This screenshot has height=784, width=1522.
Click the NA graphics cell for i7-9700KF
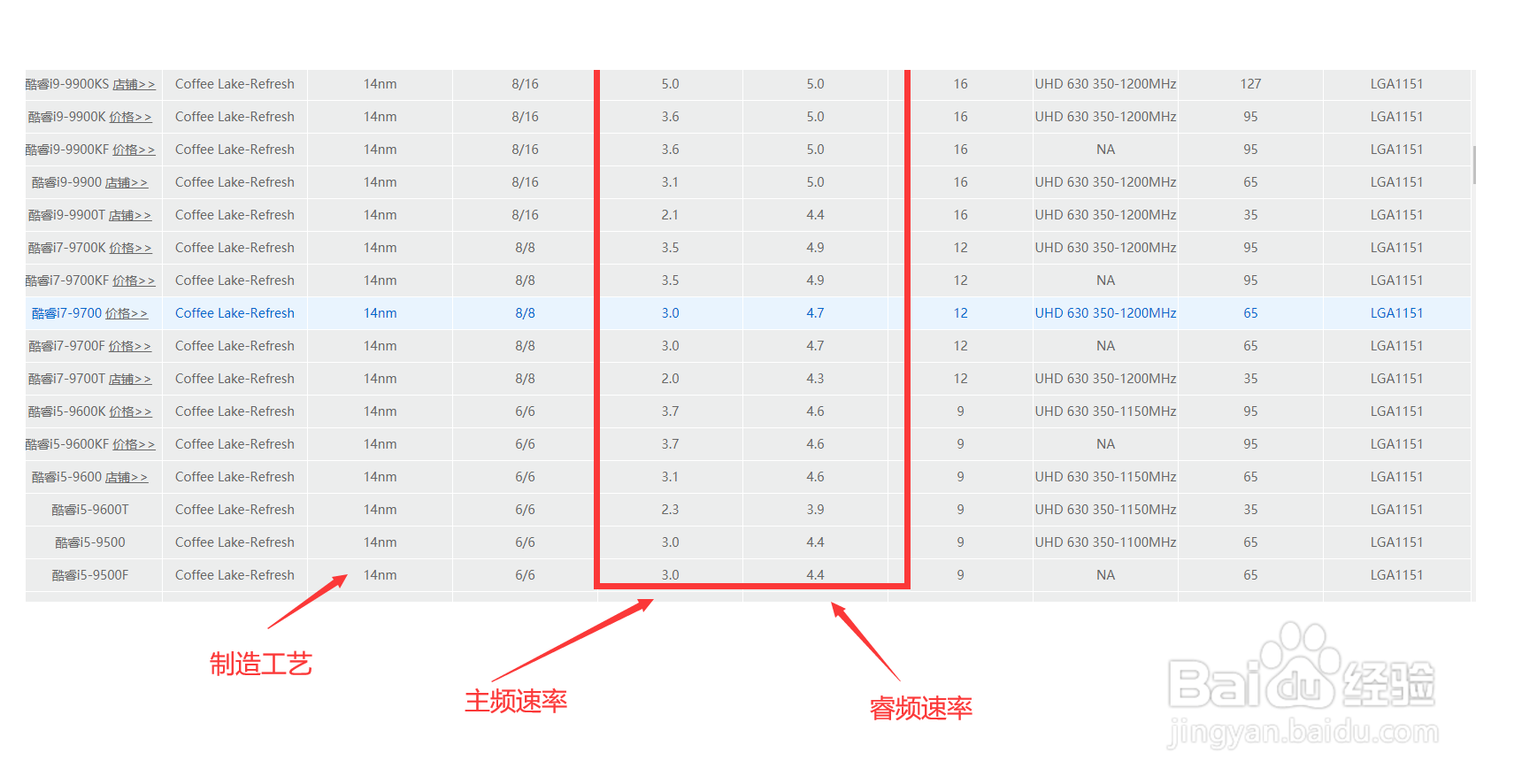point(1105,281)
